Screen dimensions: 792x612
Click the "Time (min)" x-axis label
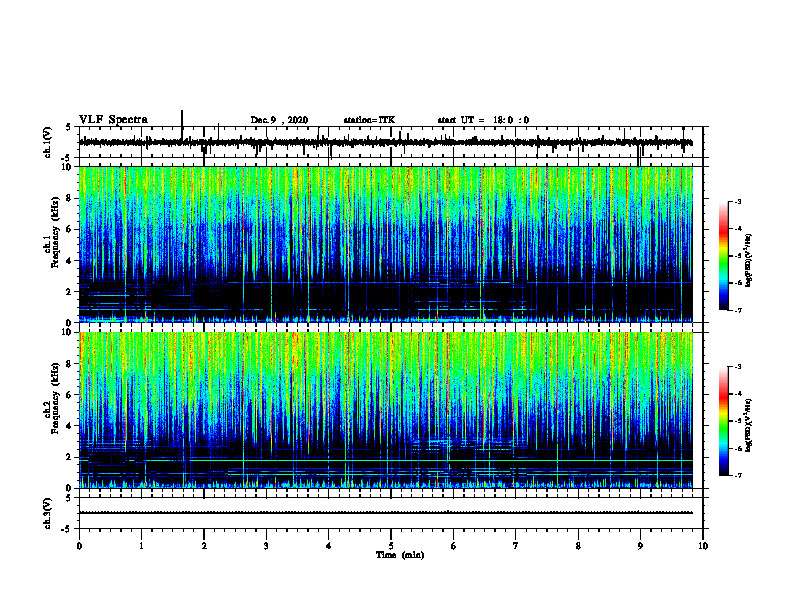click(400, 555)
